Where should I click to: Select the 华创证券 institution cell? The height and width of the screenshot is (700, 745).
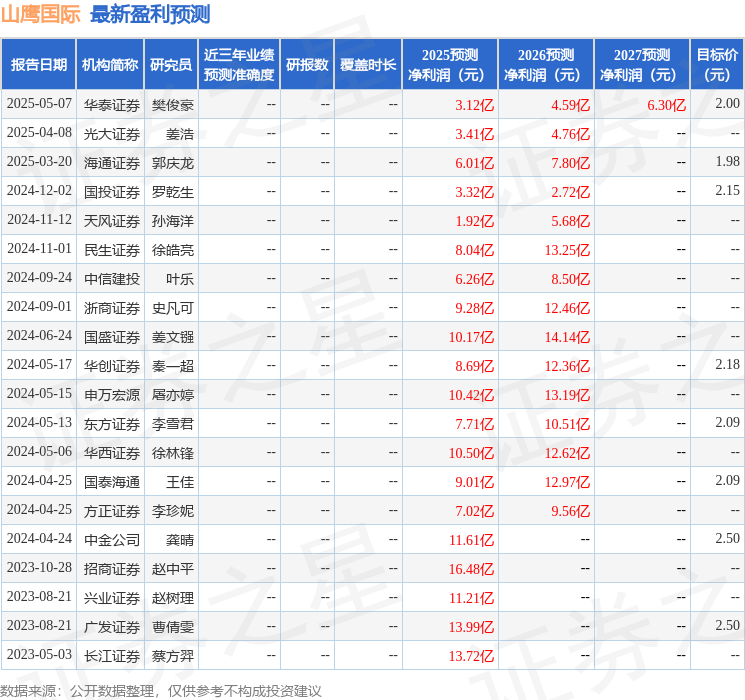112,366
